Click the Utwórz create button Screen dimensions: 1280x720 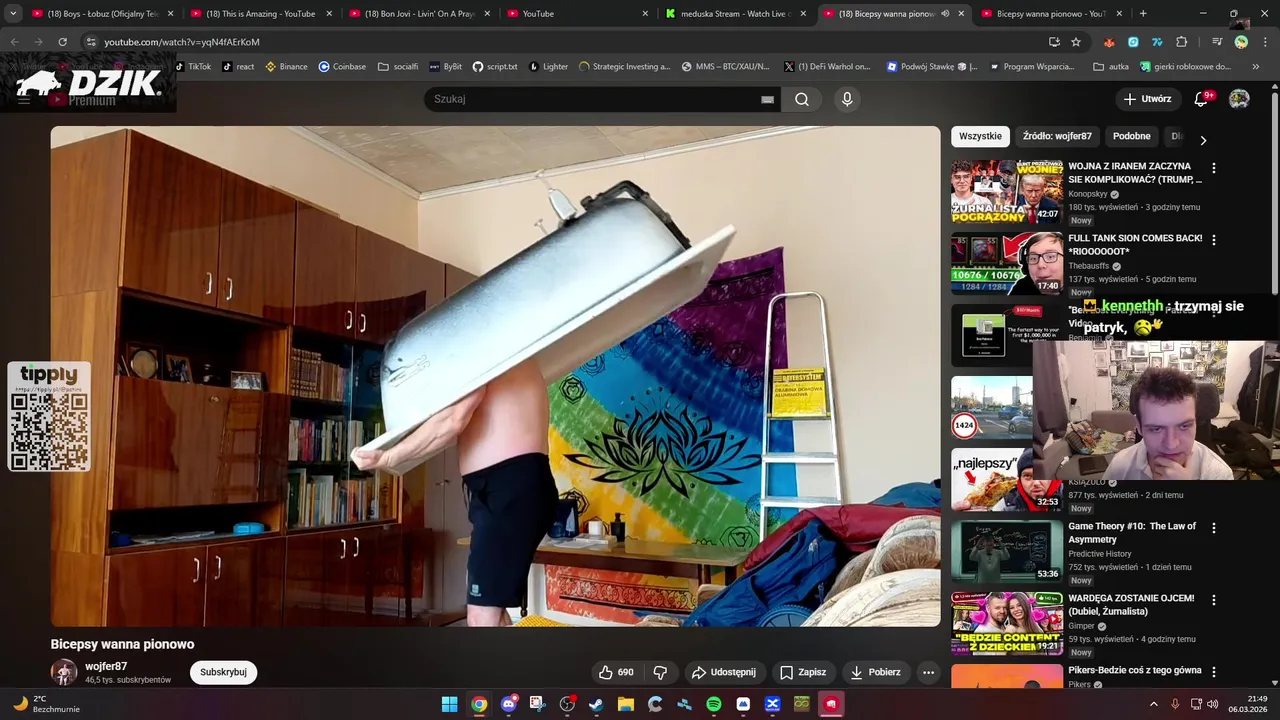[x=1147, y=99]
